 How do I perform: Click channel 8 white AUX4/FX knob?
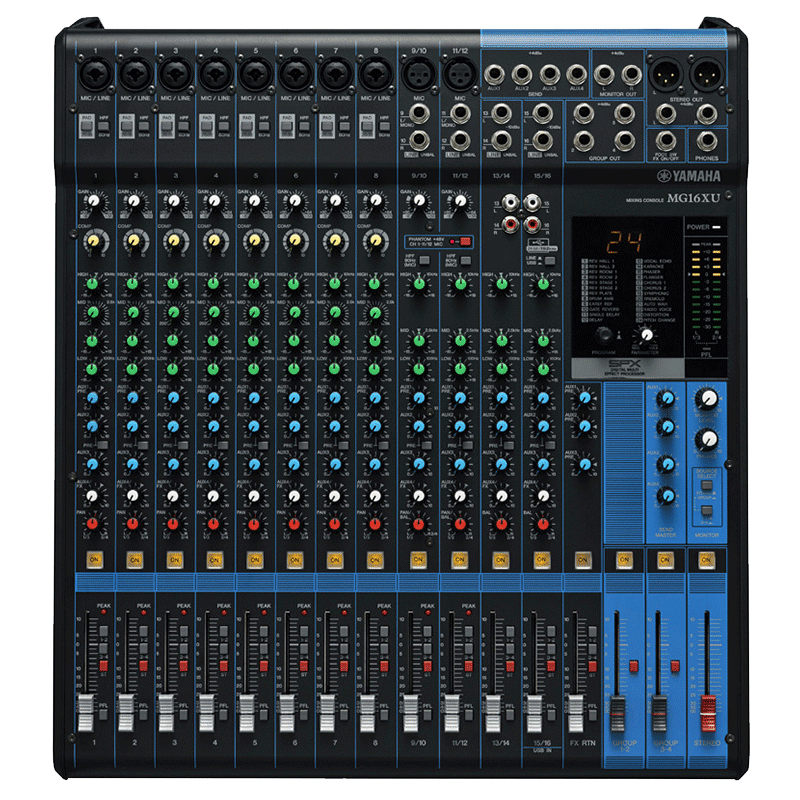(374, 495)
